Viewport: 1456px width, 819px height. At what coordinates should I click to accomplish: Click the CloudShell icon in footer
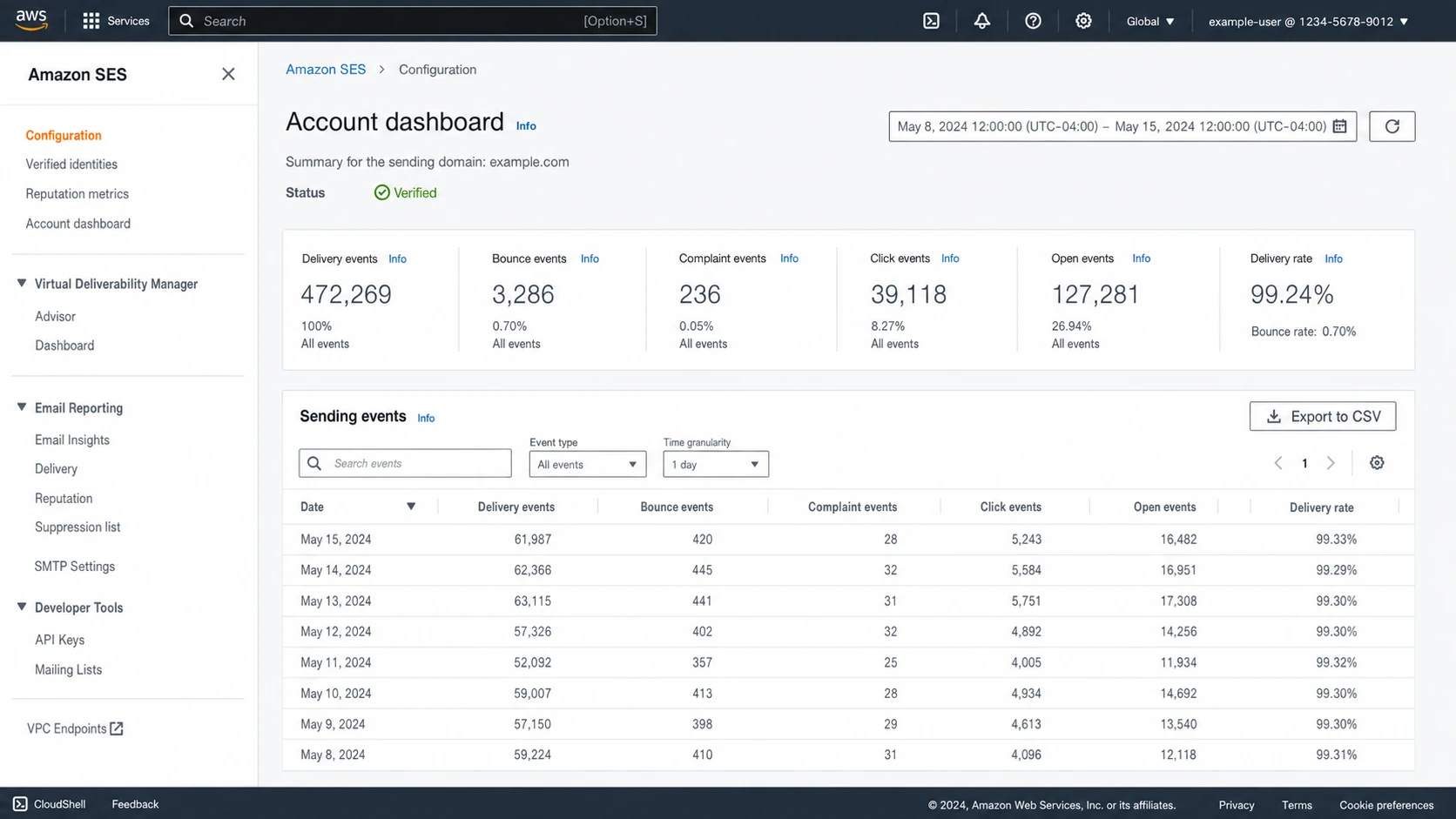click(20, 804)
